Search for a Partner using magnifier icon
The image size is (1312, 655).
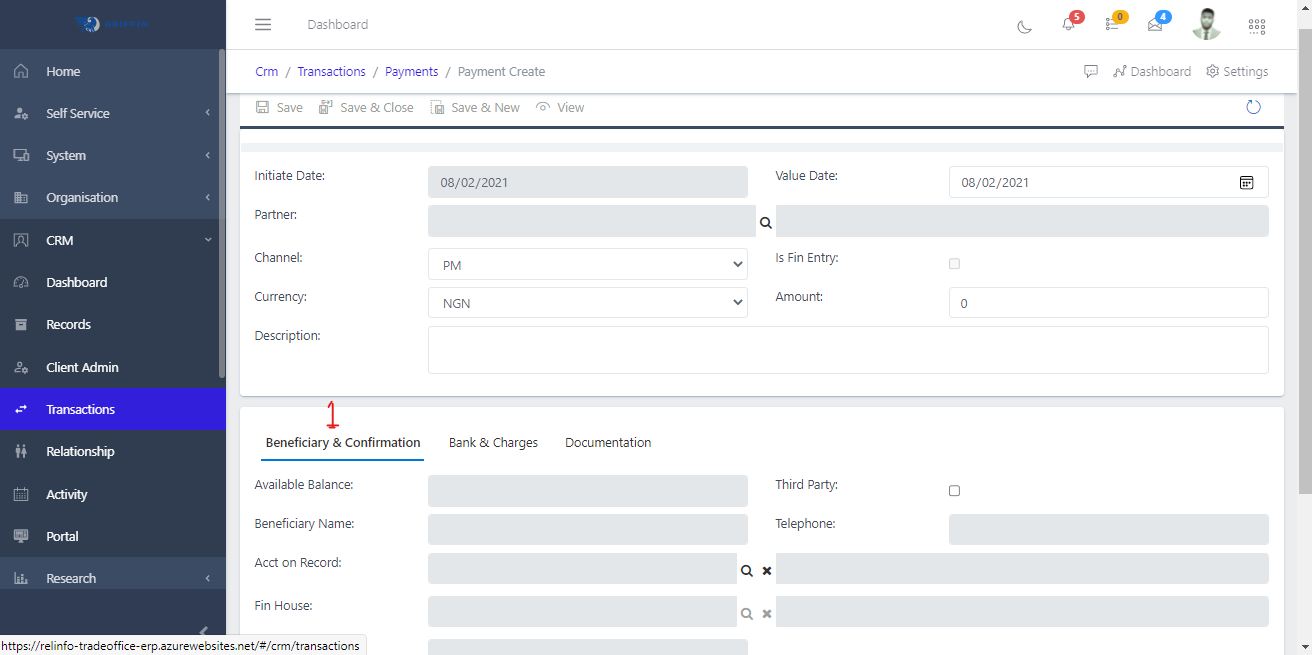(765, 221)
